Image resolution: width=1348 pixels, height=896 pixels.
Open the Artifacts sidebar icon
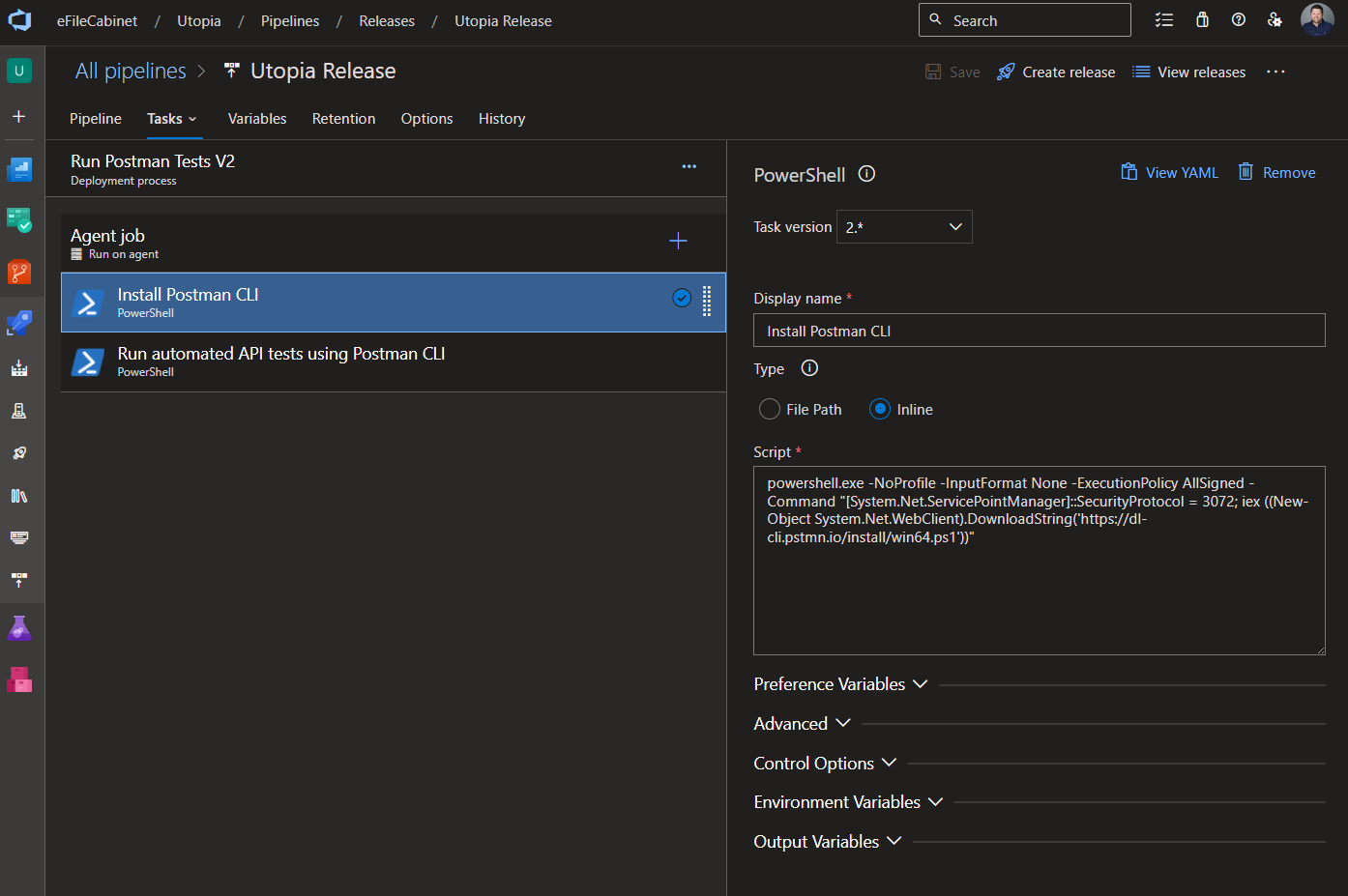point(19,679)
